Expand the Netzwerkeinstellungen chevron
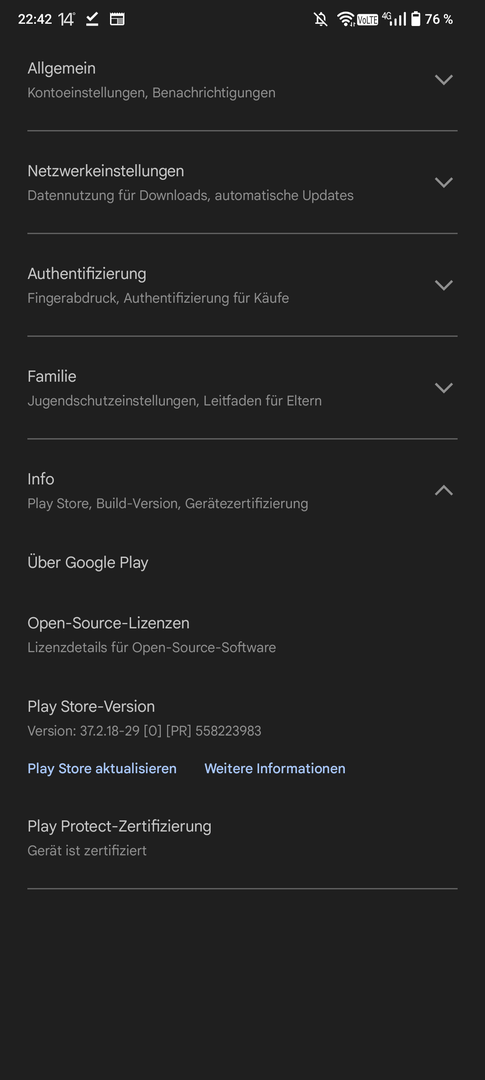Viewport: 485px width, 1080px height. click(444, 183)
